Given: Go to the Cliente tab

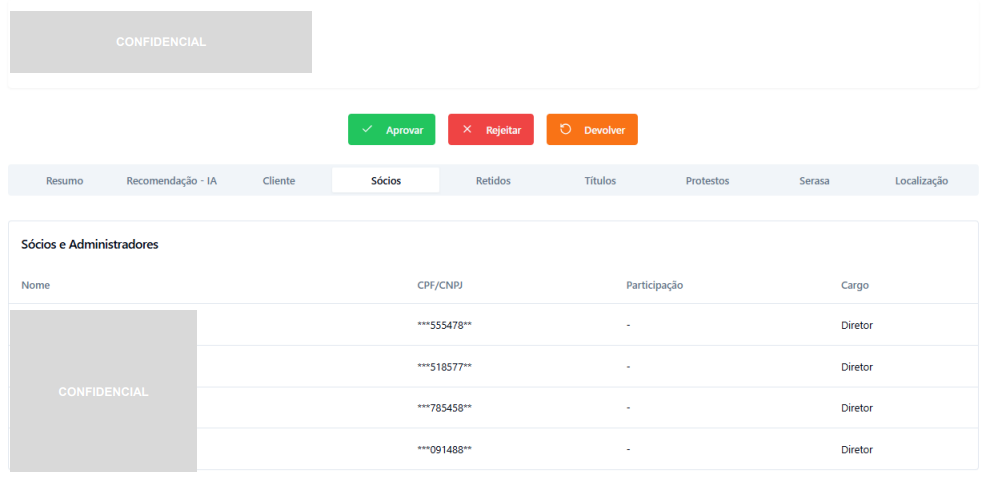Looking at the screenshot, I should 278,181.
